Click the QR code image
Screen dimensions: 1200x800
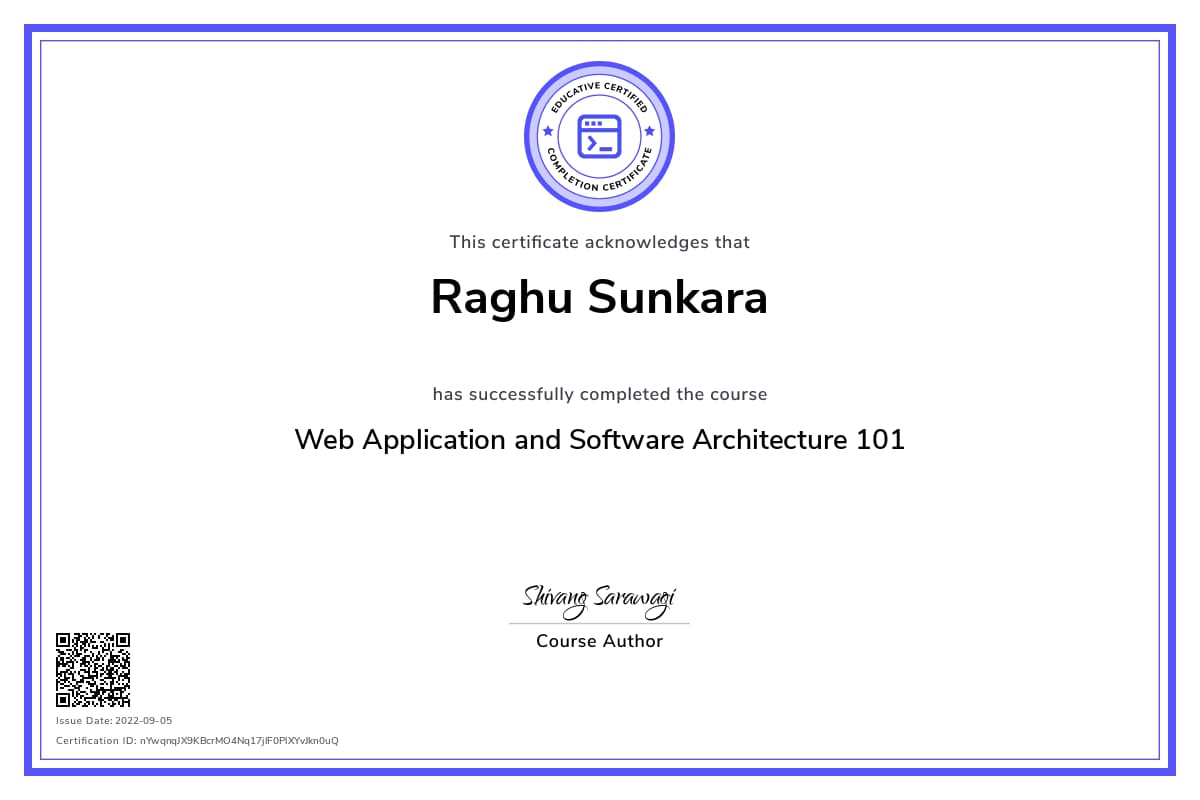(93, 670)
